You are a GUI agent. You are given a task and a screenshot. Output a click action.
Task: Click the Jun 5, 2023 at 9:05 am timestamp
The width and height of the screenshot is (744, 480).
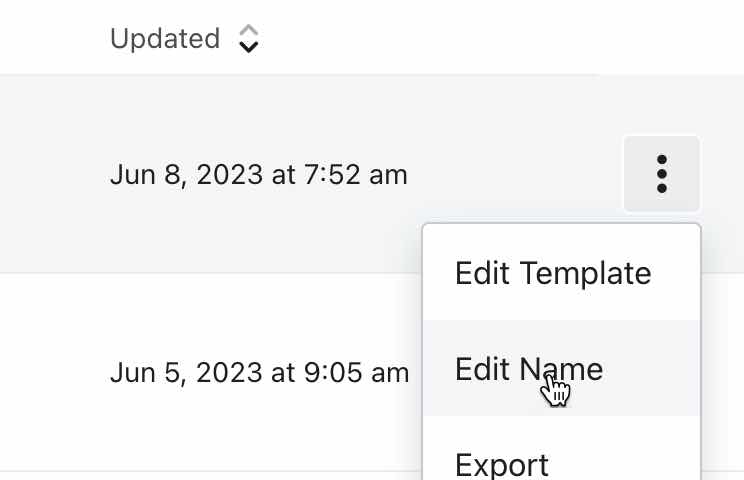point(259,373)
